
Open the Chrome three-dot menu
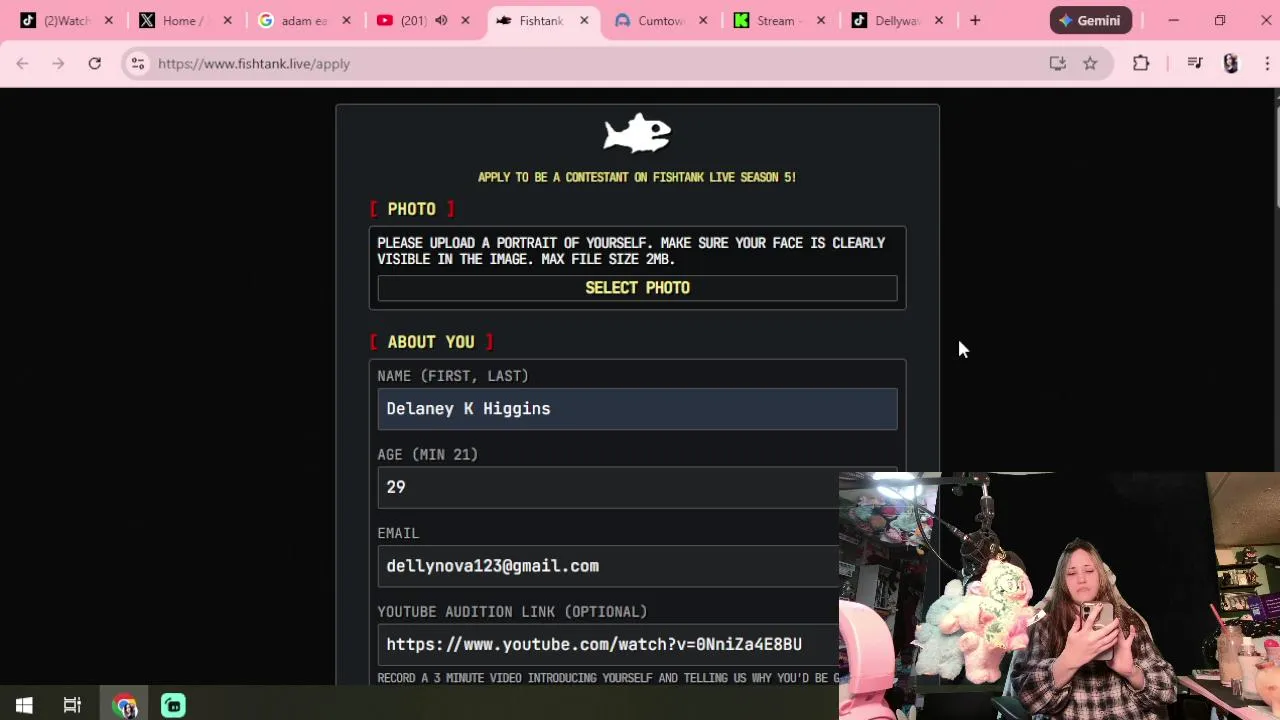tap(1267, 63)
